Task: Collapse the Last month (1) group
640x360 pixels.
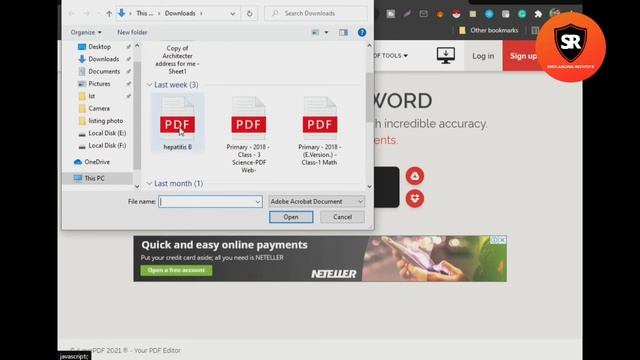Action: click(x=149, y=184)
